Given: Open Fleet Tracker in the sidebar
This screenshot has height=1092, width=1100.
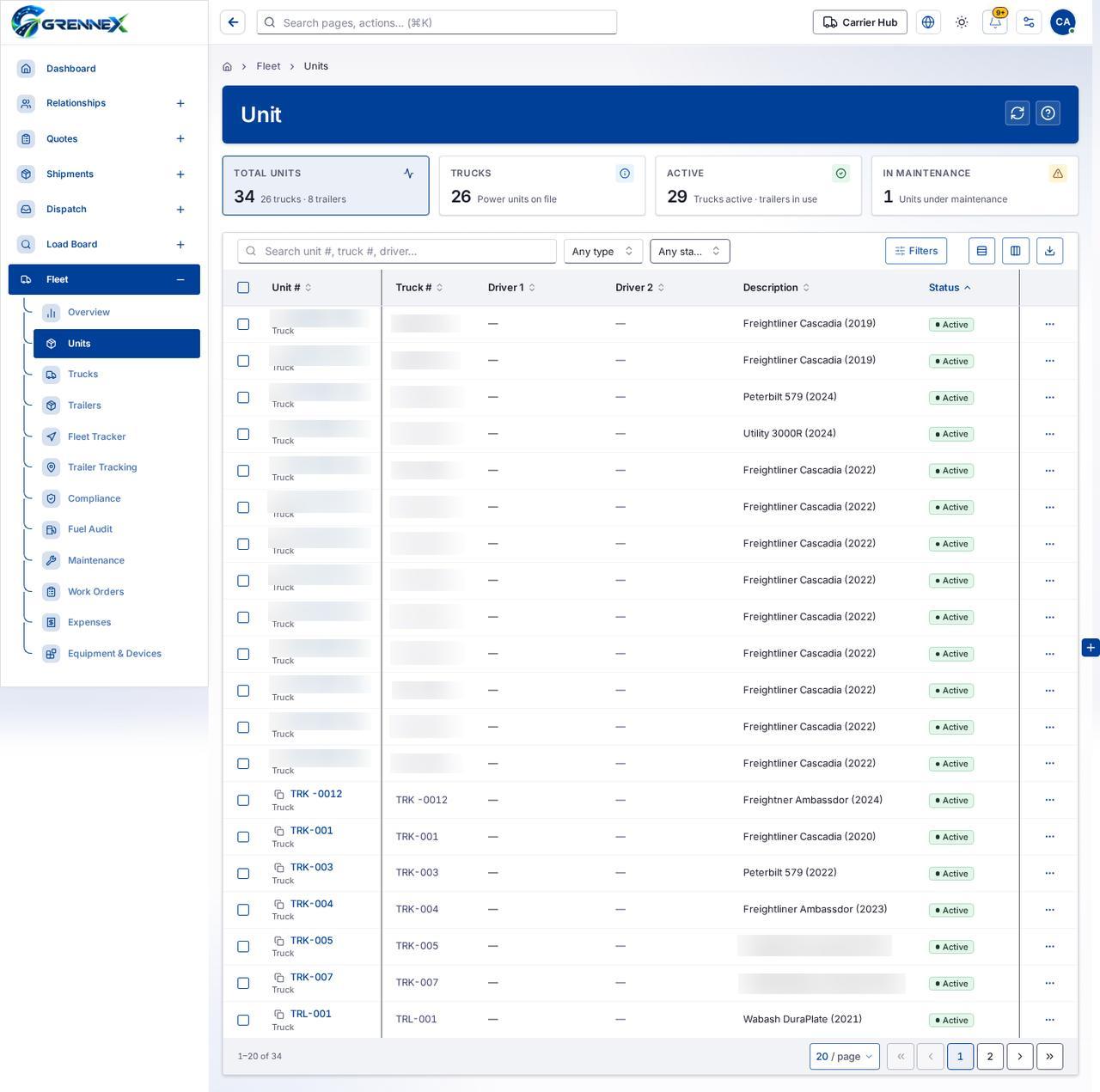Looking at the screenshot, I should point(96,436).
